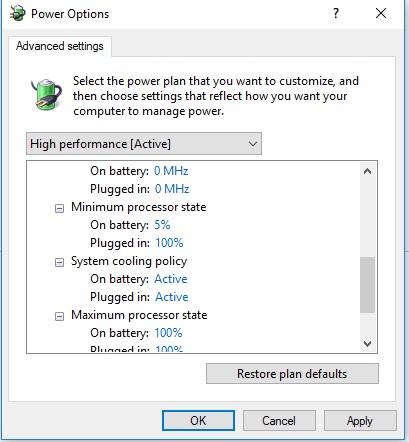The height and width of the screenshot is (442, 409).
Task: Change System cooling policy On battery Active
Action: (x=171, y=279)
